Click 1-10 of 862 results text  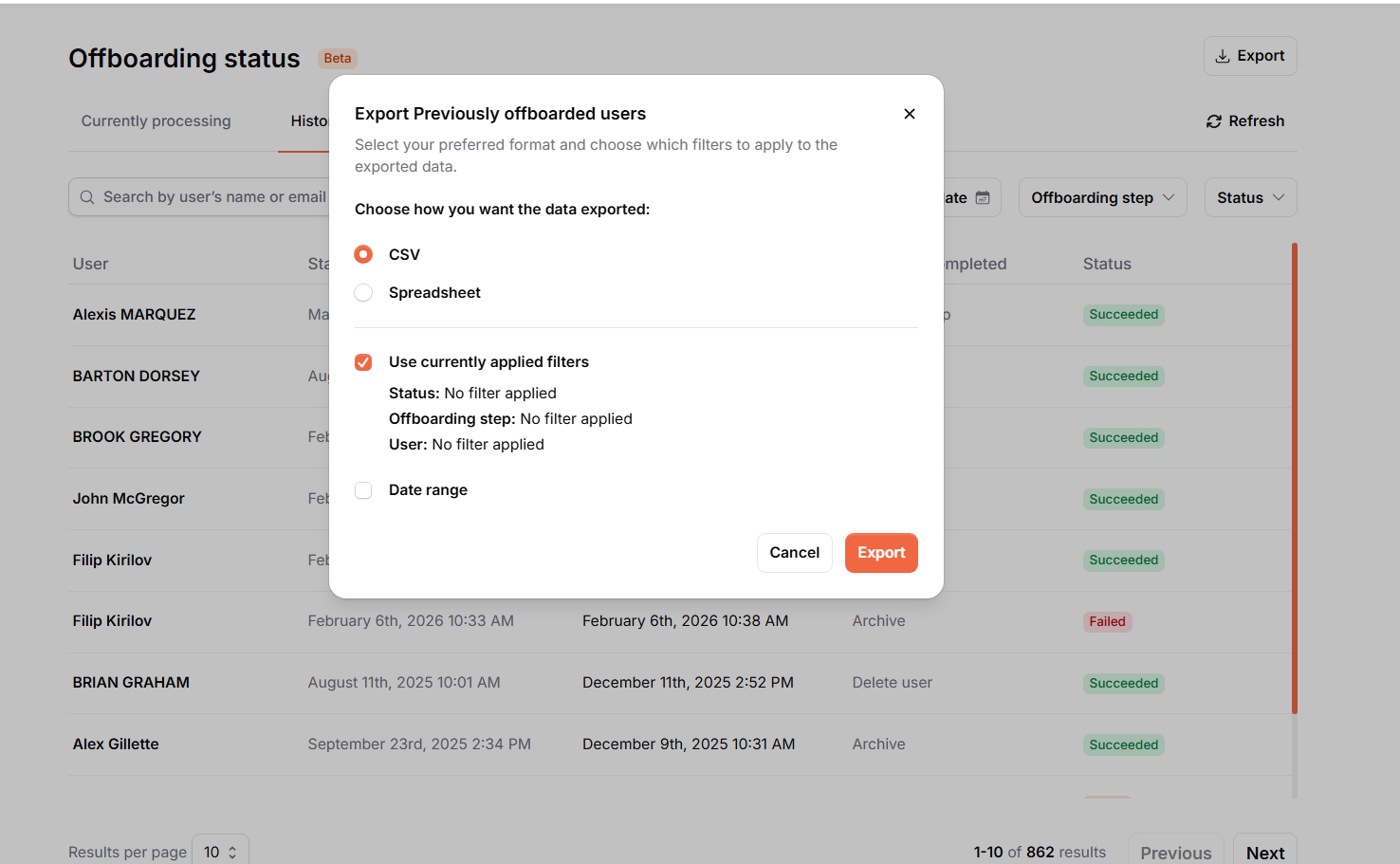click(x=1040, y=853)
